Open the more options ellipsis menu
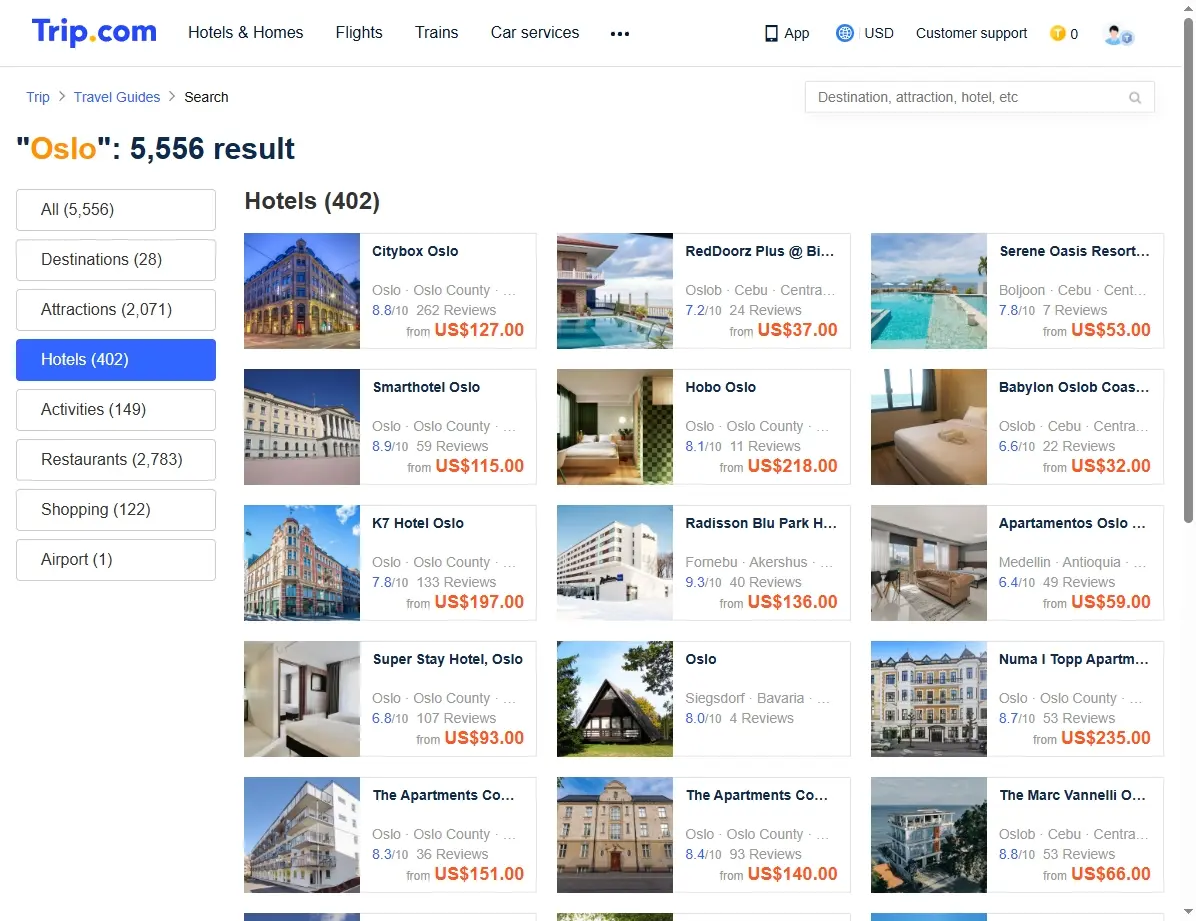Screen dimensions: 1196x921 tap(619, 34)
